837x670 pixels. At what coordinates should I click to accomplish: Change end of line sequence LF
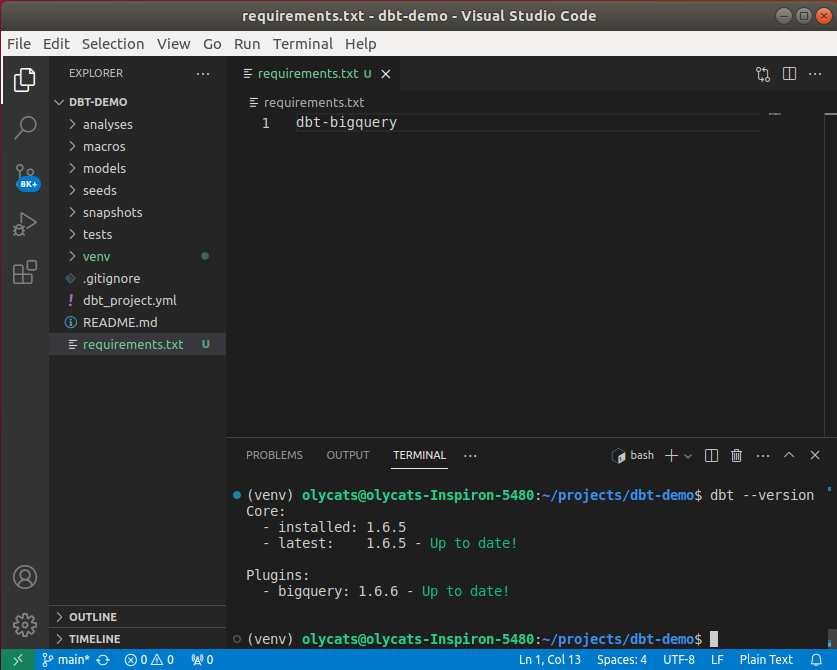(x=717, y=660)
